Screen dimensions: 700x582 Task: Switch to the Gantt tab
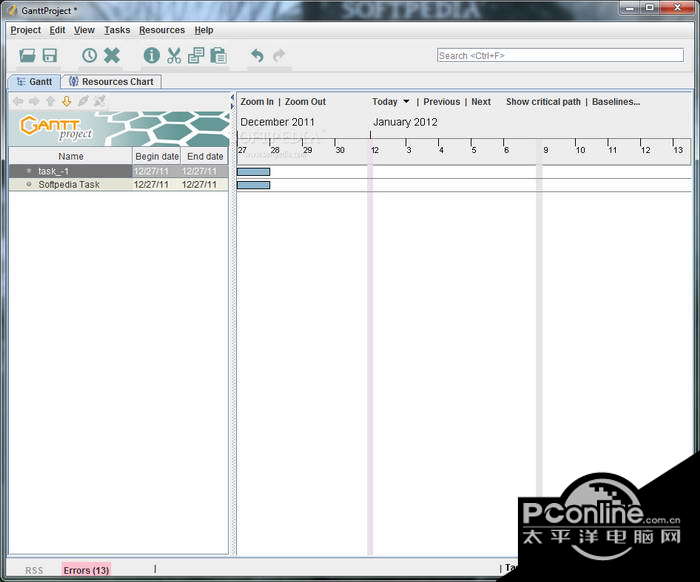[34, 82]
